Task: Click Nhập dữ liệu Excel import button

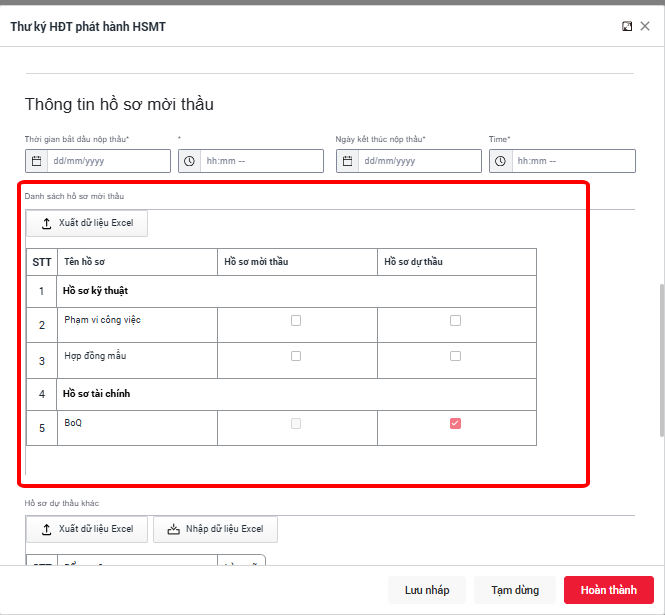Action: point(215,529)
